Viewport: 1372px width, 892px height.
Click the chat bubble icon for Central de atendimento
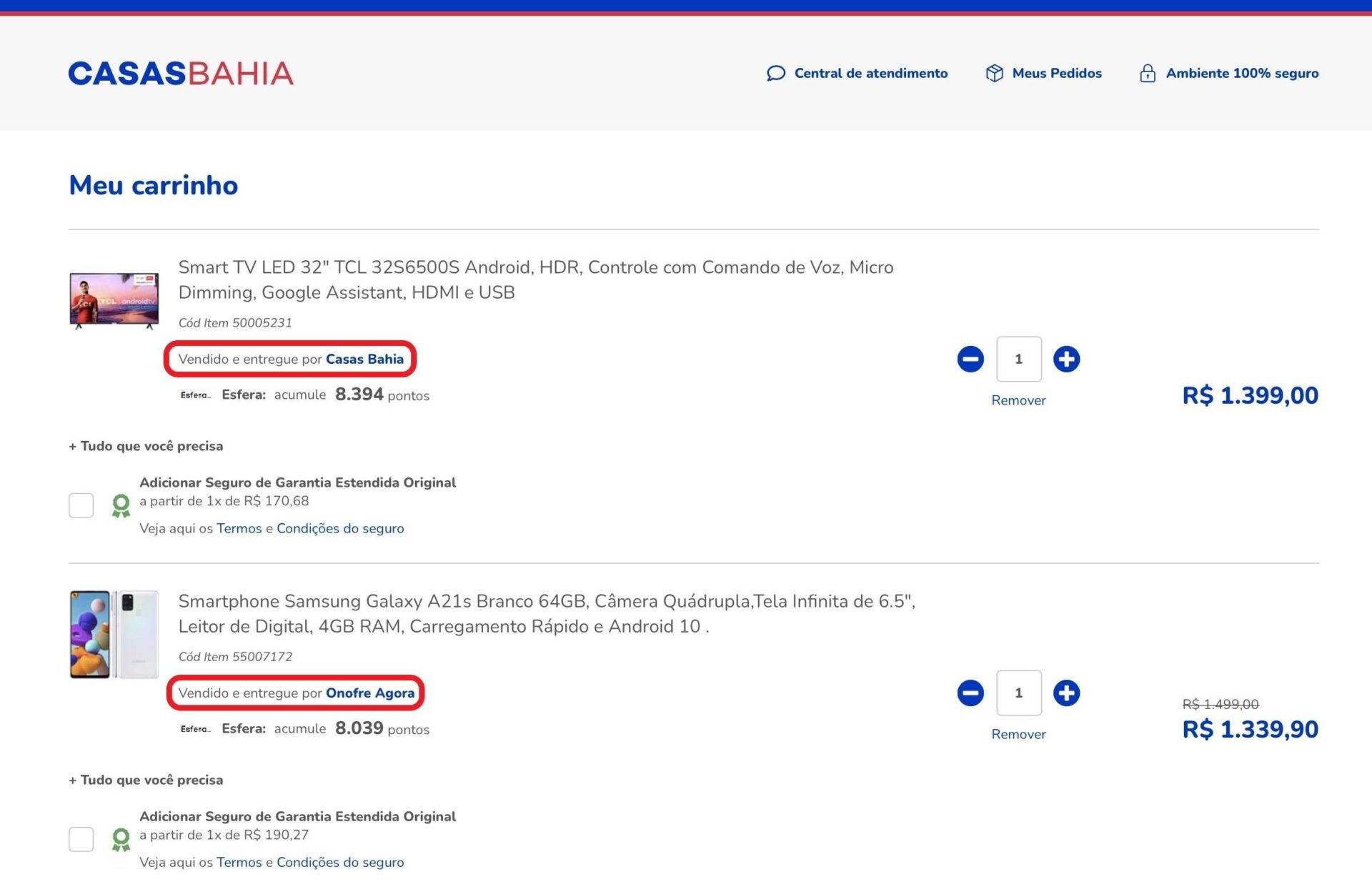(776, 74)
